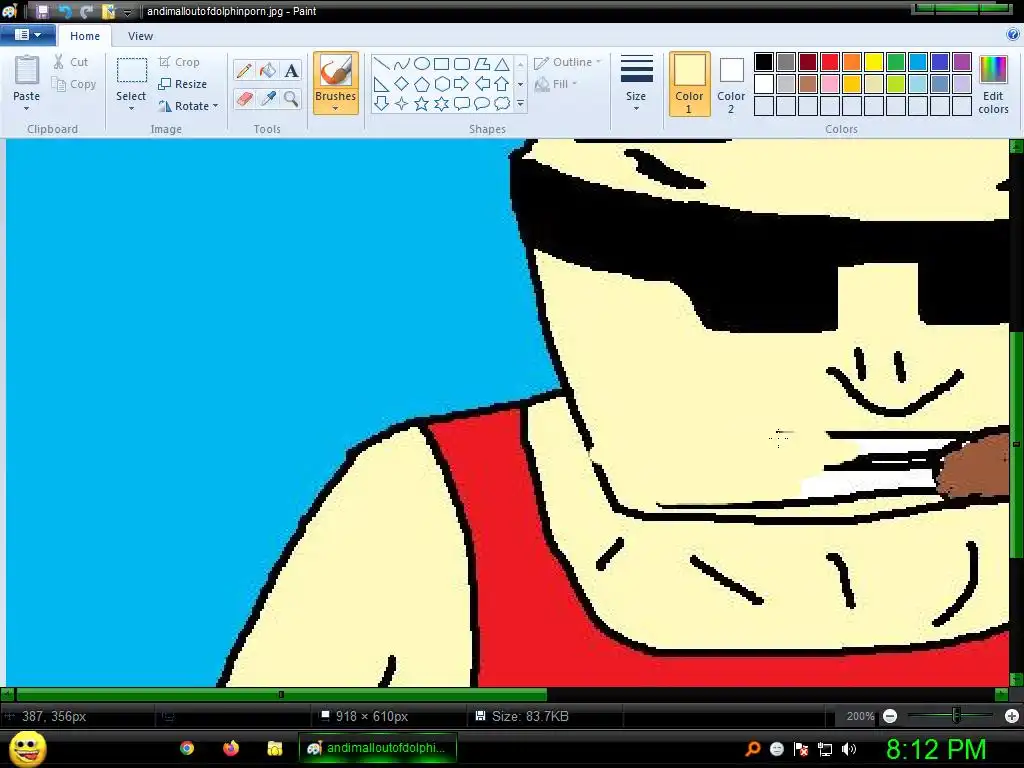Select the Line shape

(382, 64)
